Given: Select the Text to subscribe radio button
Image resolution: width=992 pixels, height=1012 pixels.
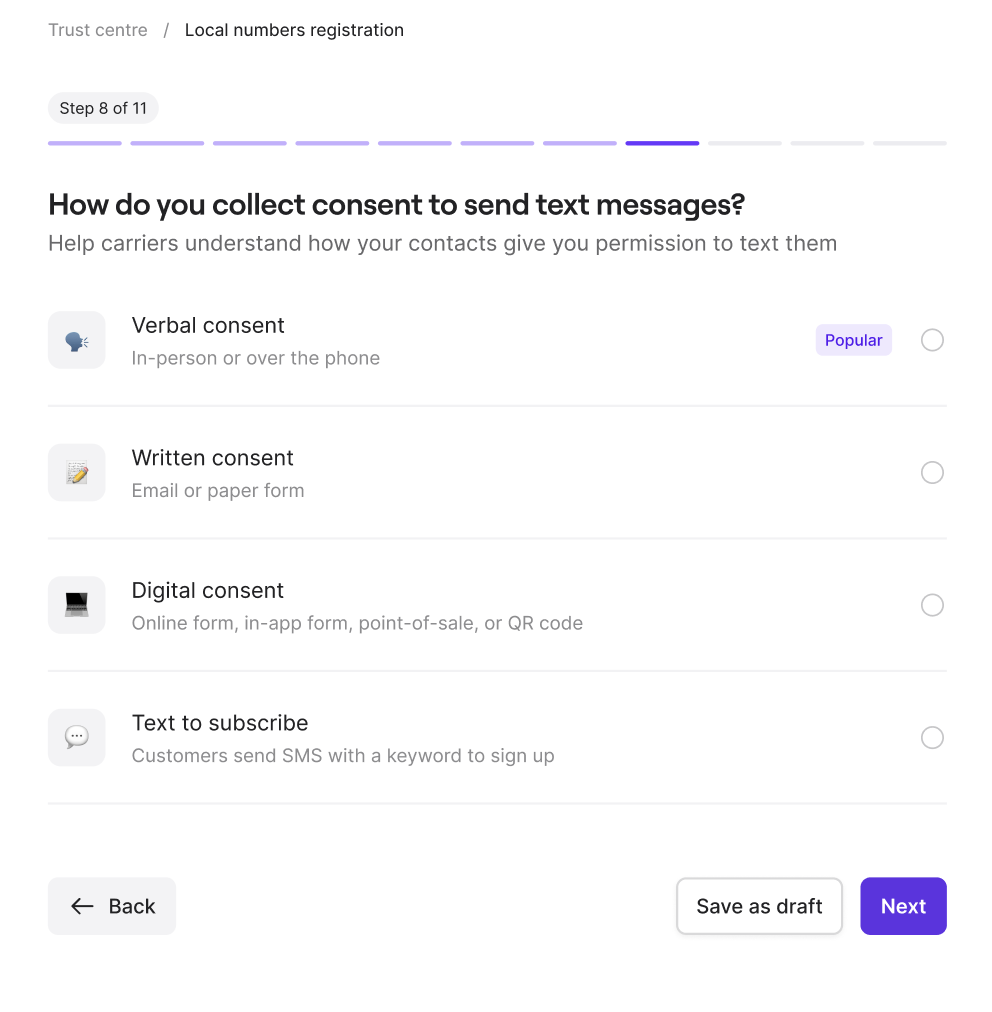Looking at the screenshot, I should pyautogui.click(x=932, y=737).
